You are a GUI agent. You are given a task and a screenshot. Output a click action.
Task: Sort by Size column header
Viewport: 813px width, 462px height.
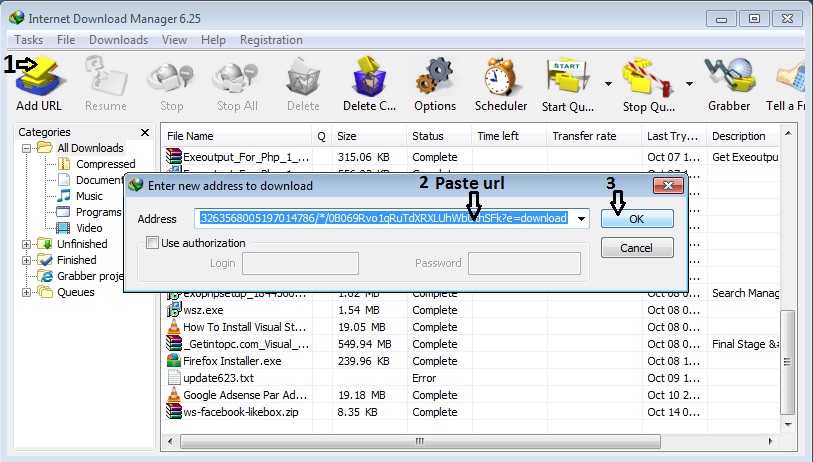click(369, 136)
